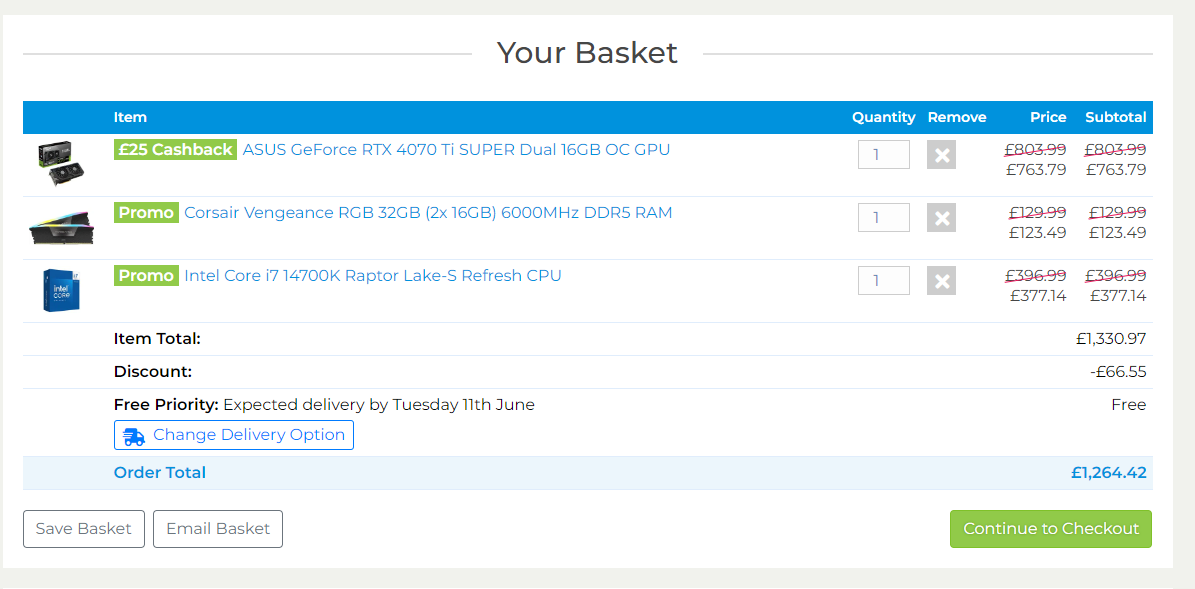
Task: Click the £25 Cashback badge
Action: 175,150
